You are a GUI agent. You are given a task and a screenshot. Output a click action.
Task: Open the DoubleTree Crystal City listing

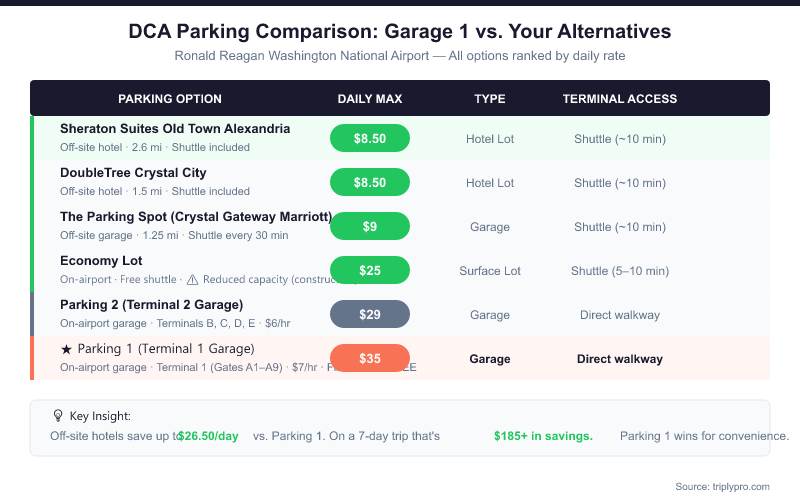133,173
